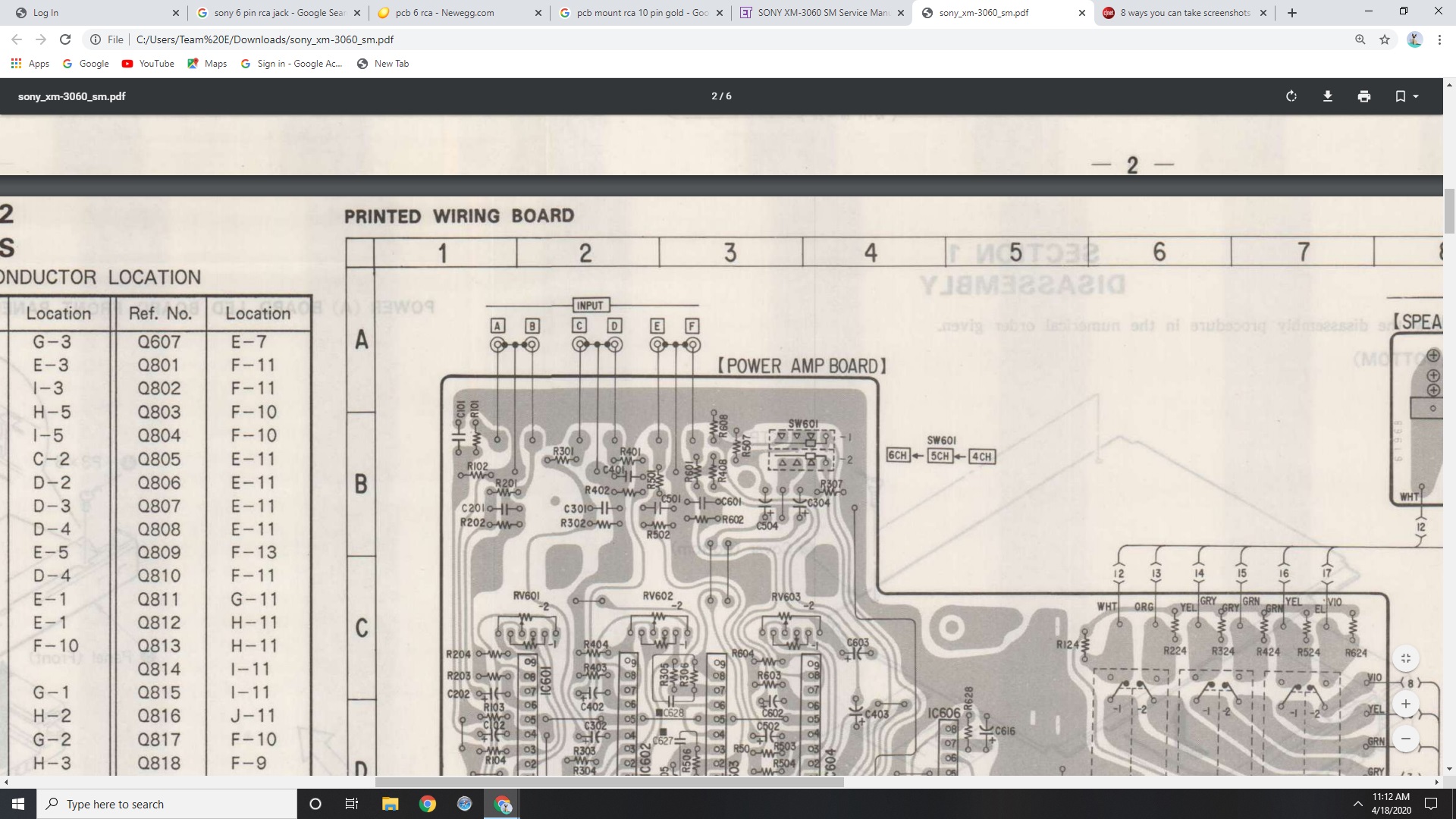The width and height of the screenshot is (1456, 819).
Task: Open a new browser tab
Action: click(1292, 13)
